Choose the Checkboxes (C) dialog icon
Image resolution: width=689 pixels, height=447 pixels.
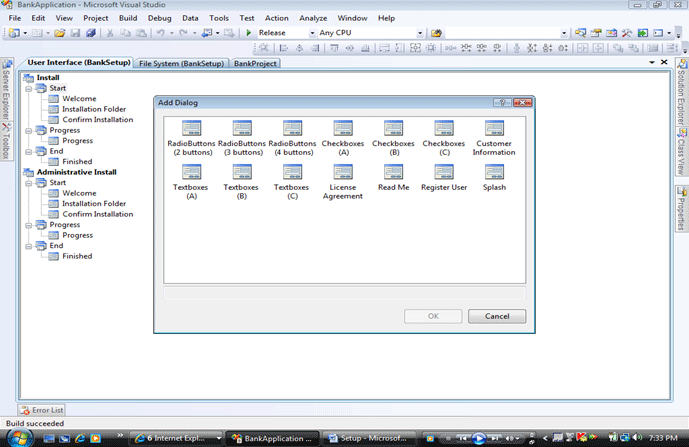tap(444, 128)
